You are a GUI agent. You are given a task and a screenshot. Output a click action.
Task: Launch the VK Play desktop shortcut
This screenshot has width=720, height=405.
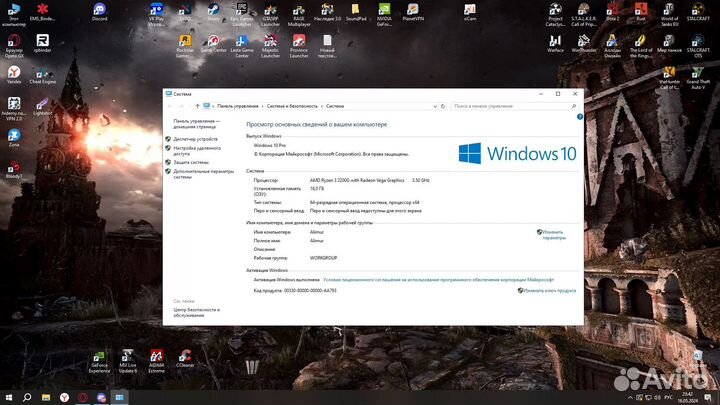157,14
